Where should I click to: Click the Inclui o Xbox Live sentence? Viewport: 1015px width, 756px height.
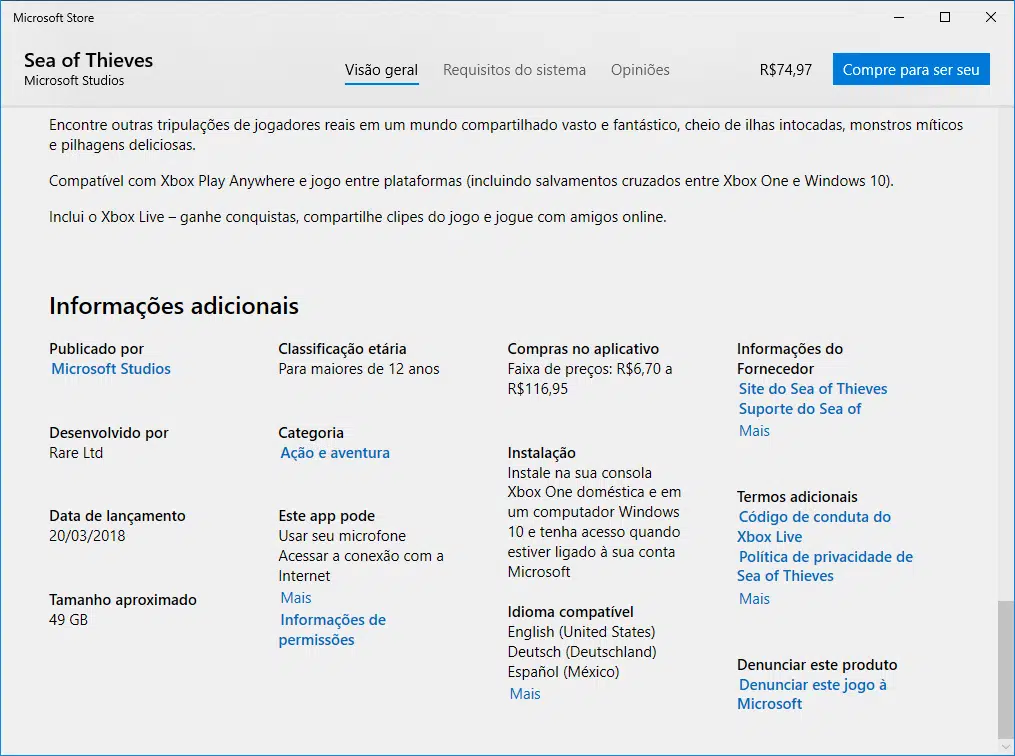coord(357,217)
